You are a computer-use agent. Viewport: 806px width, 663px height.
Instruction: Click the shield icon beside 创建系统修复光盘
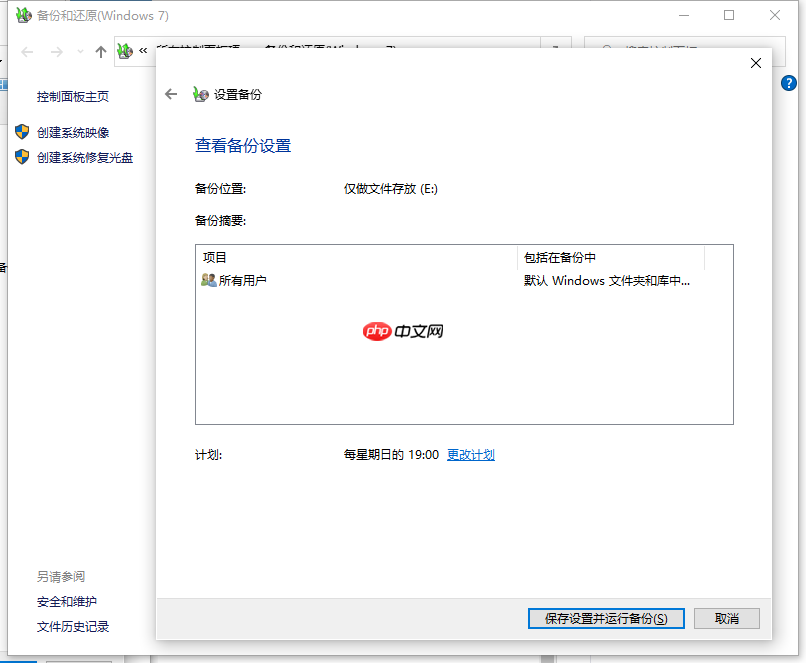coord(21,156)
